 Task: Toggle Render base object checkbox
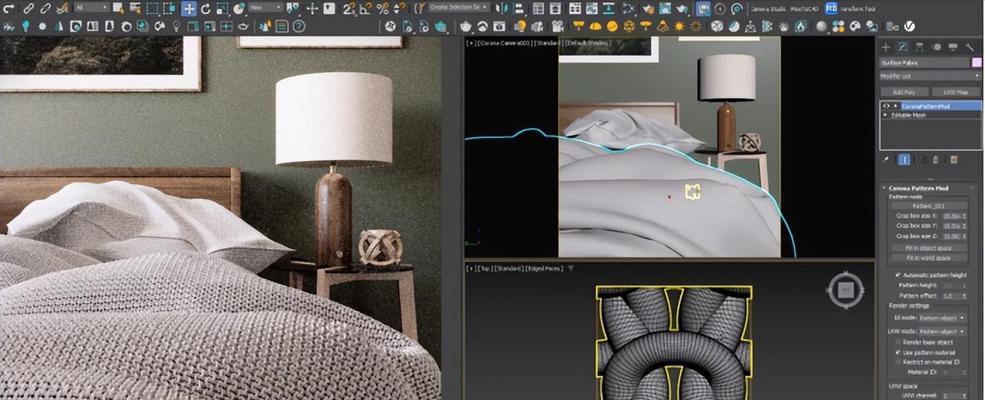898,342
